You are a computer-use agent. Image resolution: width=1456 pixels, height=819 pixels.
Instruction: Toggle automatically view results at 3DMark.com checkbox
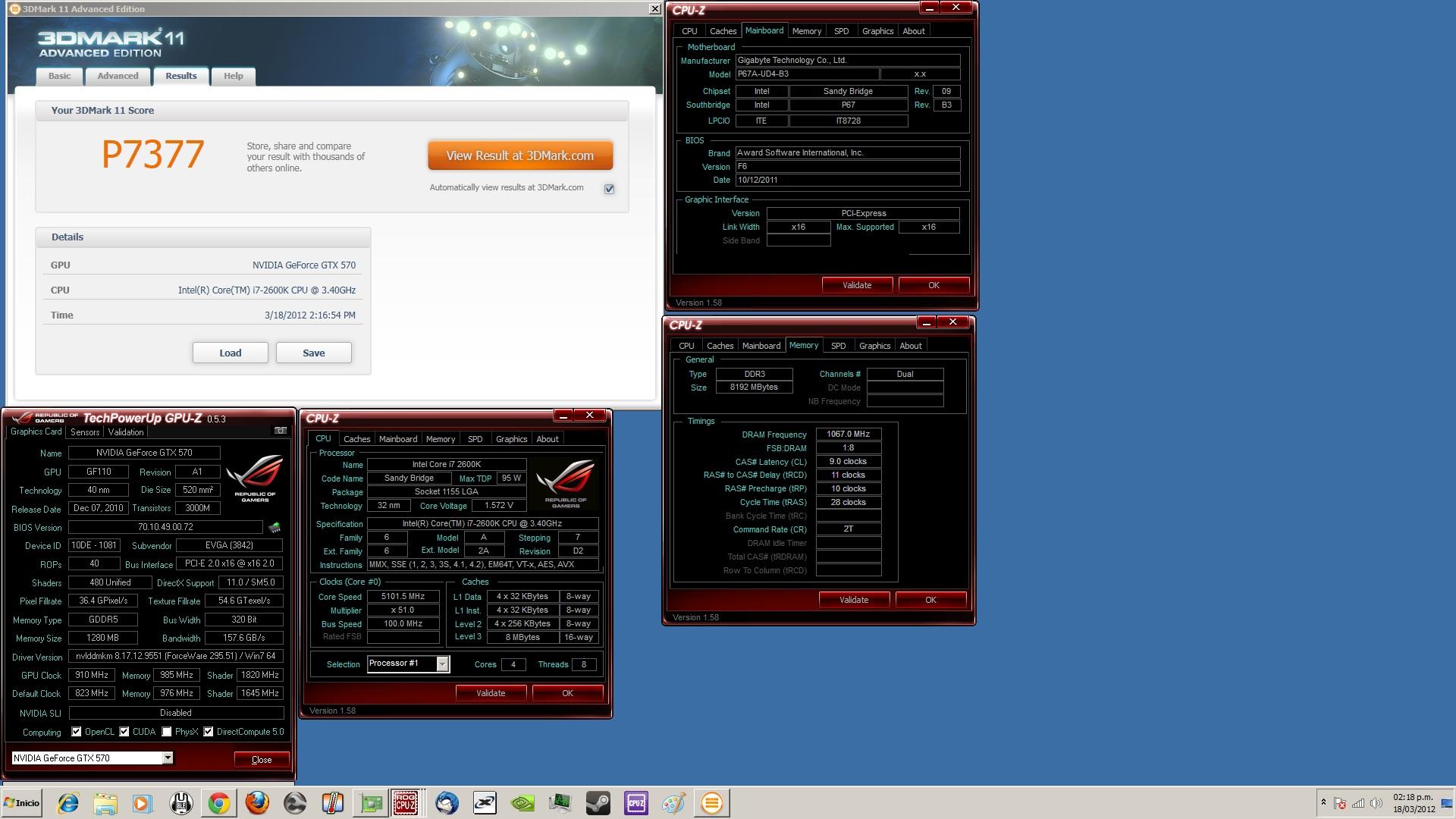pos(609,189)
